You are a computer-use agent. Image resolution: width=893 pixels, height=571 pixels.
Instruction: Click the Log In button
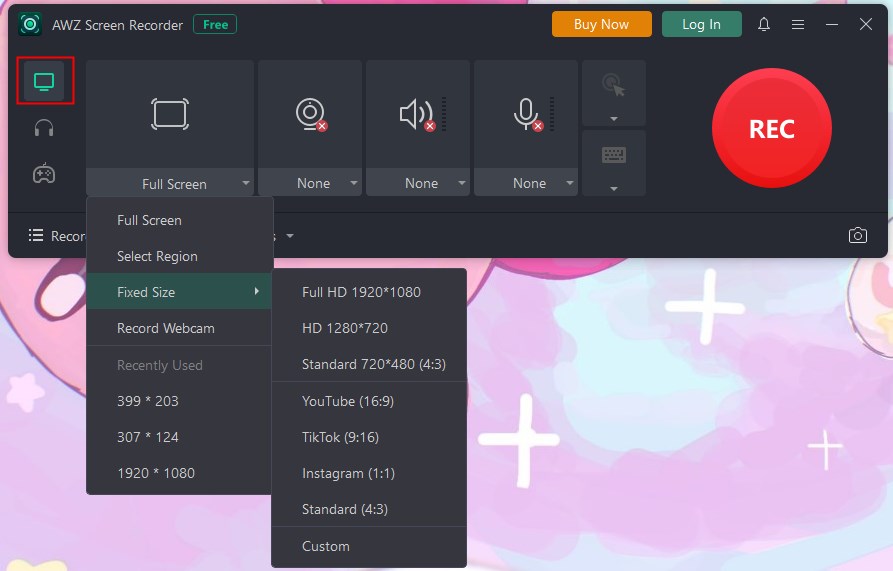(702, 24)
